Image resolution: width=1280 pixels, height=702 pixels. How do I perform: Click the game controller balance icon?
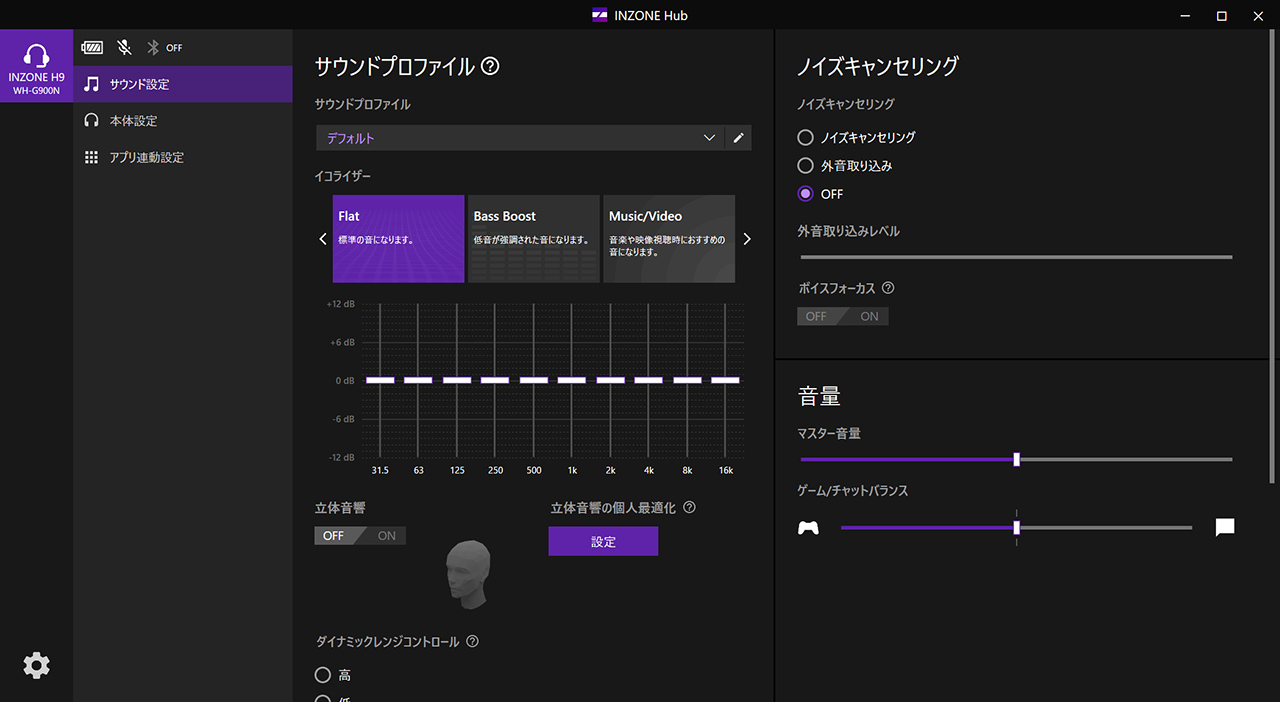tap(808, 528)
